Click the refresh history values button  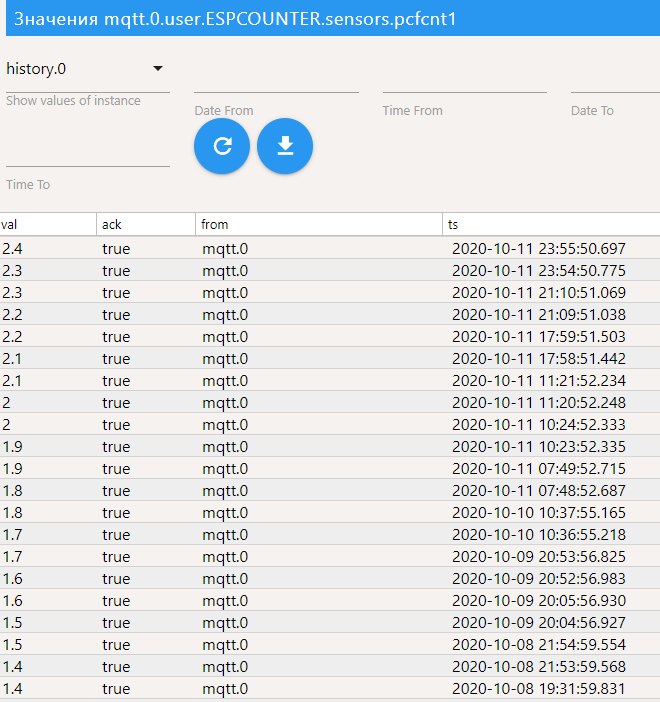(x=222, y=146)
